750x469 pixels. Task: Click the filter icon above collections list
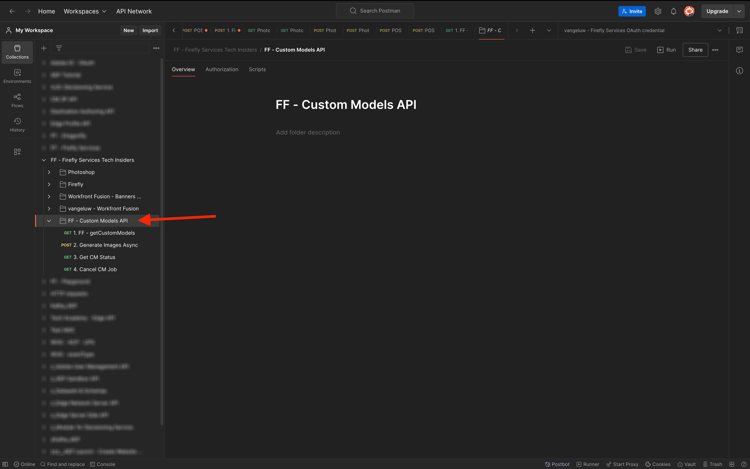(x=59, y=48)
